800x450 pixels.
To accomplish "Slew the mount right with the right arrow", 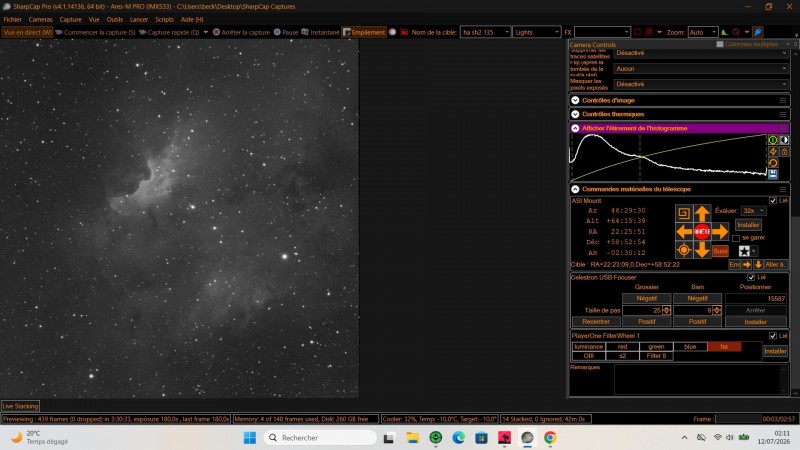I will (x=720, y=232).
